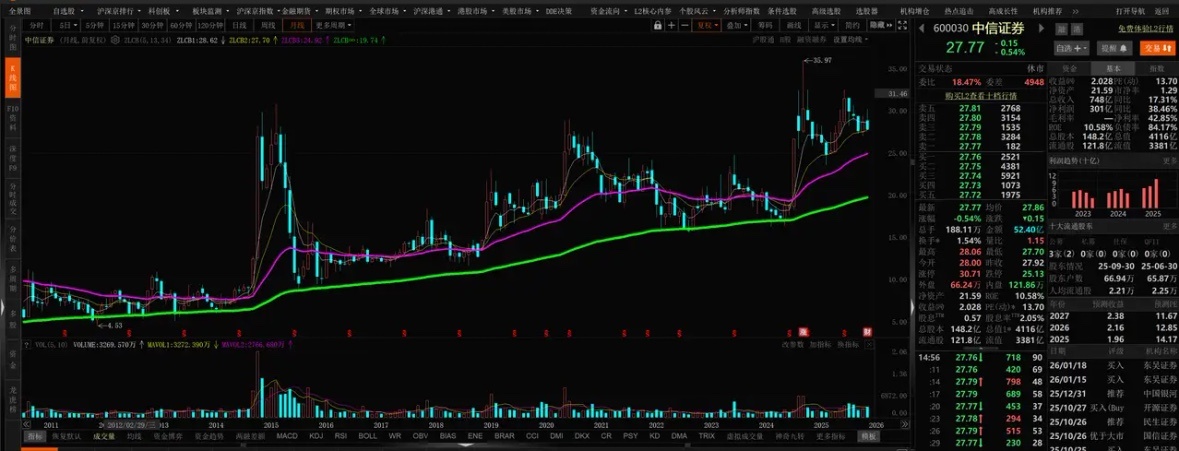The height and width of the screenshot is (451, 1179).
Task: Open 全球市场 menu
Action: click(388, 12)
